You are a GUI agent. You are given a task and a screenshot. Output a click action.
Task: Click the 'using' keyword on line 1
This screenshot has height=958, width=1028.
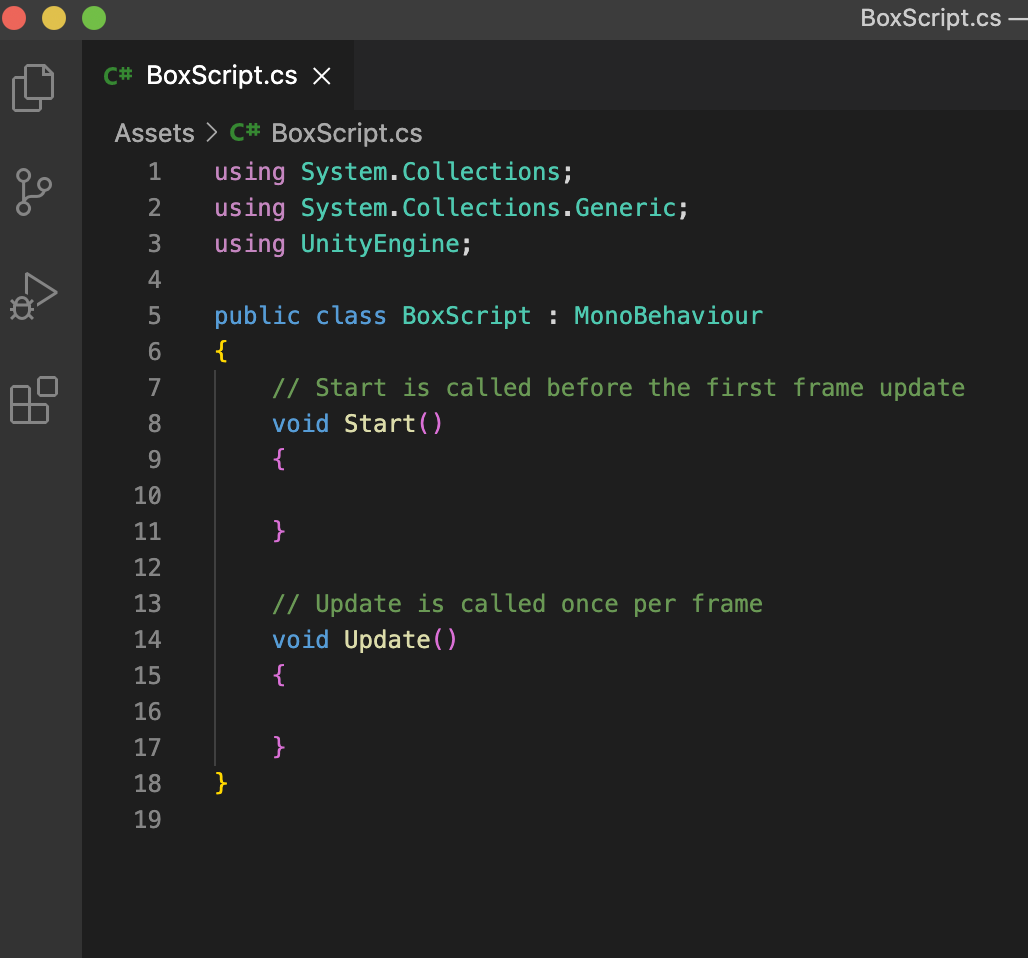250,172
